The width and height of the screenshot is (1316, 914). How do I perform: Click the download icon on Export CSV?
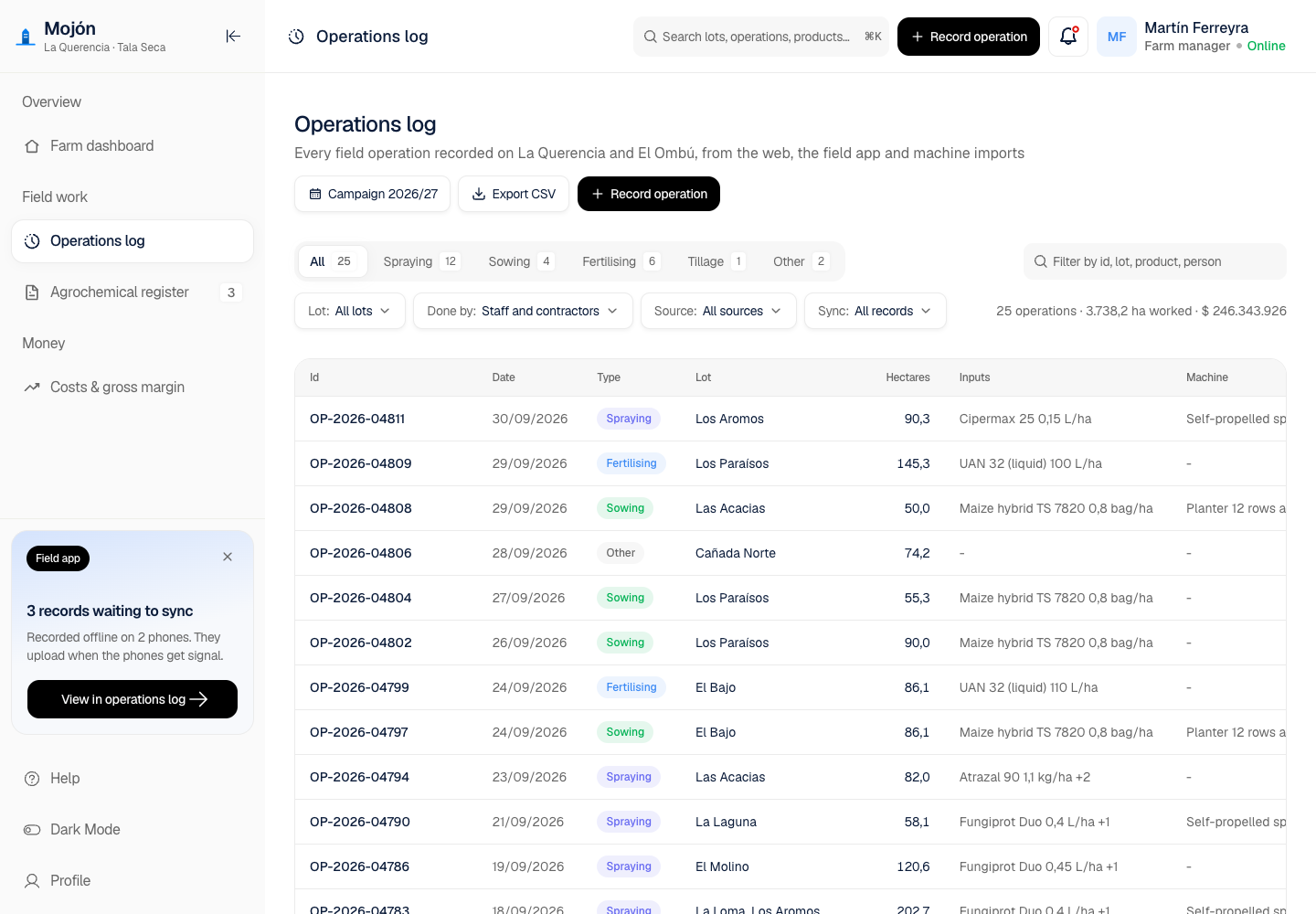point(479,194)
